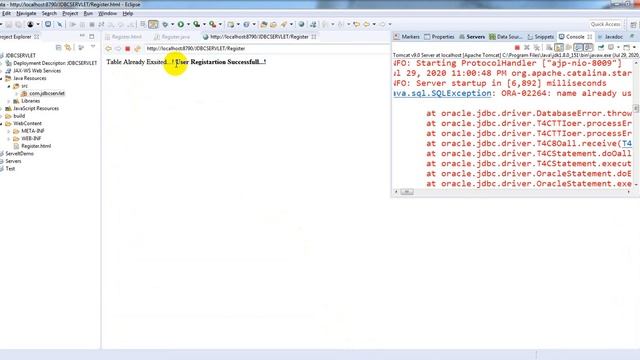Viewport: 640px width, 360px height.
Task: Open the display selected console dropdown
Action: (618, 48)
